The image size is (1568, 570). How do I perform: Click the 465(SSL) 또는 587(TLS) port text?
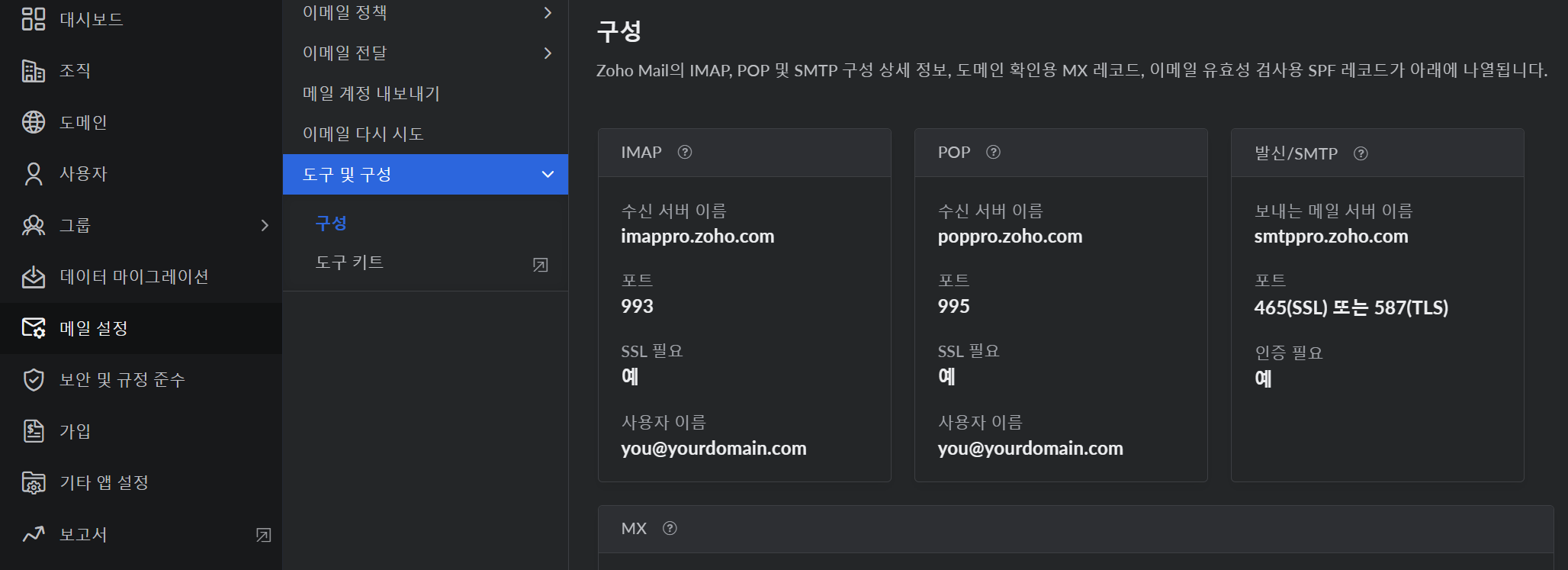[x=1351, y=308]
